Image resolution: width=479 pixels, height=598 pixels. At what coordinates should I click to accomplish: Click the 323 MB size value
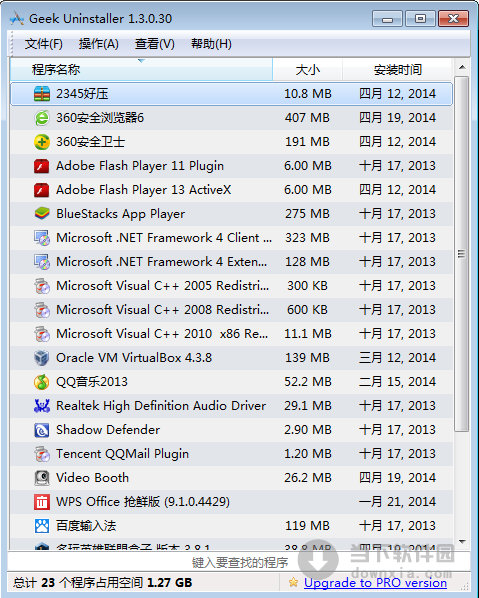[307, 238]
